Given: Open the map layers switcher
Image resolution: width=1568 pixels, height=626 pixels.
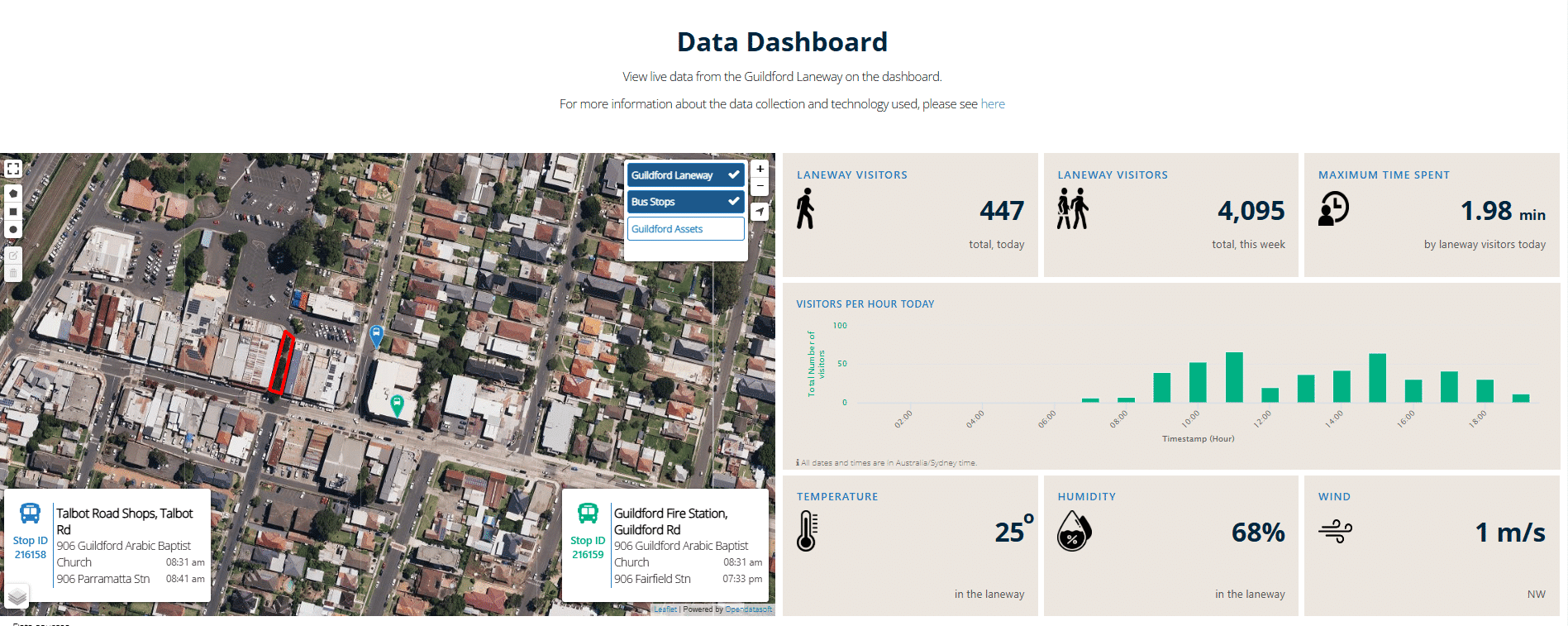Looking at the screenshot, I should point(17,596).
